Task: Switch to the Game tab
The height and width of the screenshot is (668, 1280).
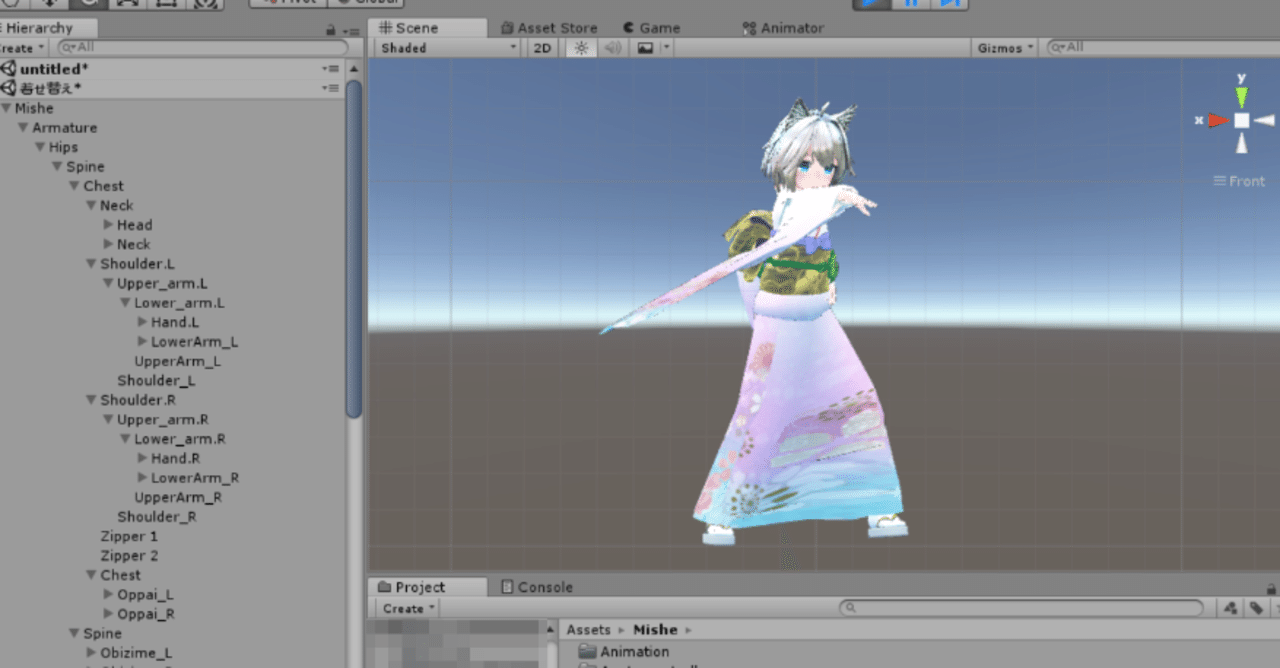Action: click(x=657, y=27)
